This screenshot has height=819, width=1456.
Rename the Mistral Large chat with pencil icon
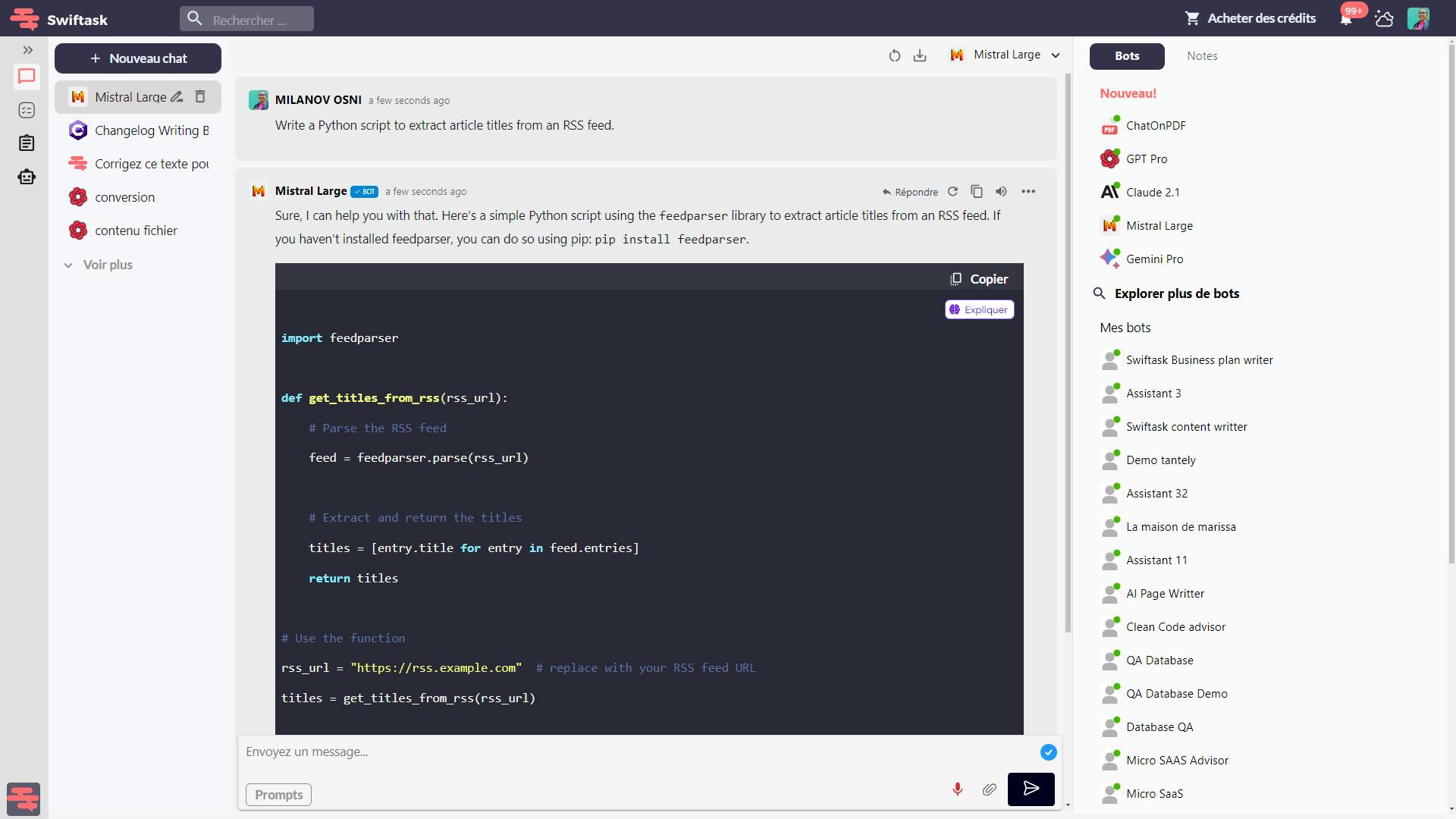(x=177, y=96)
